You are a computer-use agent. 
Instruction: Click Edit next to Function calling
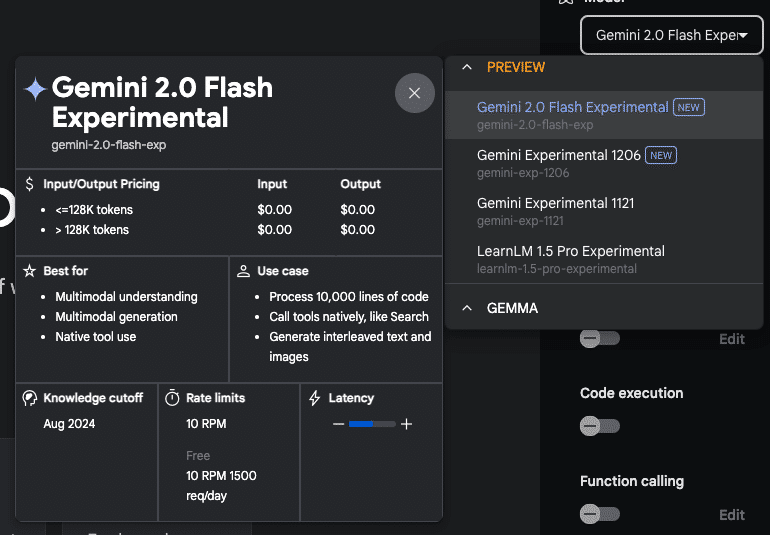point(731,514)
